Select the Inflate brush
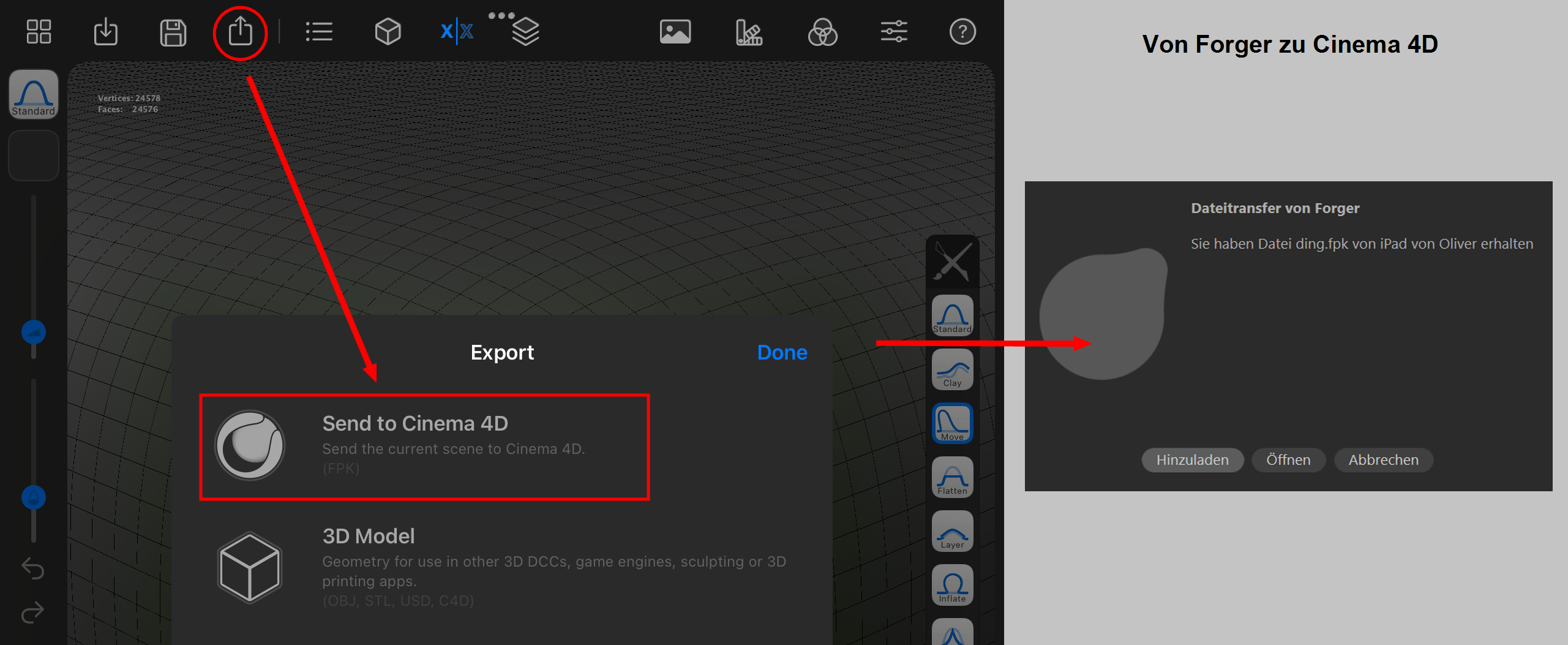Image resolution: width=1568 pixels, height=645 pixels. (953, 584)
